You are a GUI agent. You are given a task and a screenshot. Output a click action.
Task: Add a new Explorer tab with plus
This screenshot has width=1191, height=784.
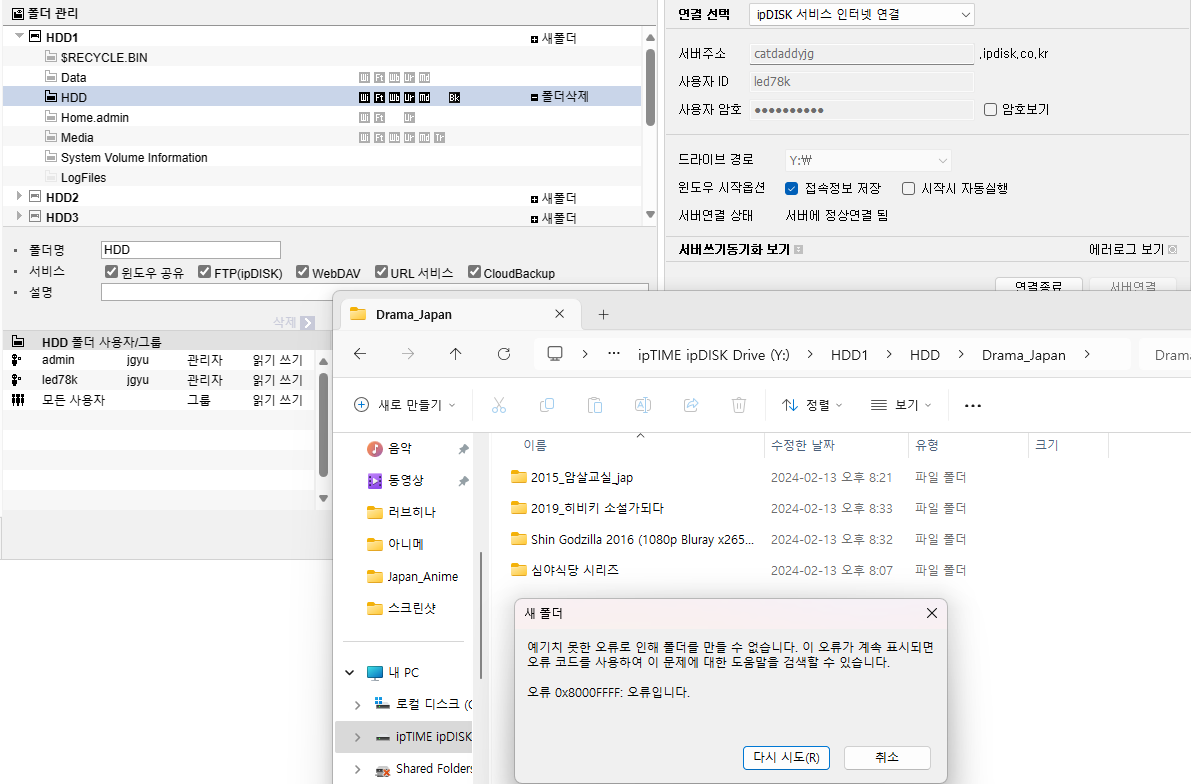(604, 315)
